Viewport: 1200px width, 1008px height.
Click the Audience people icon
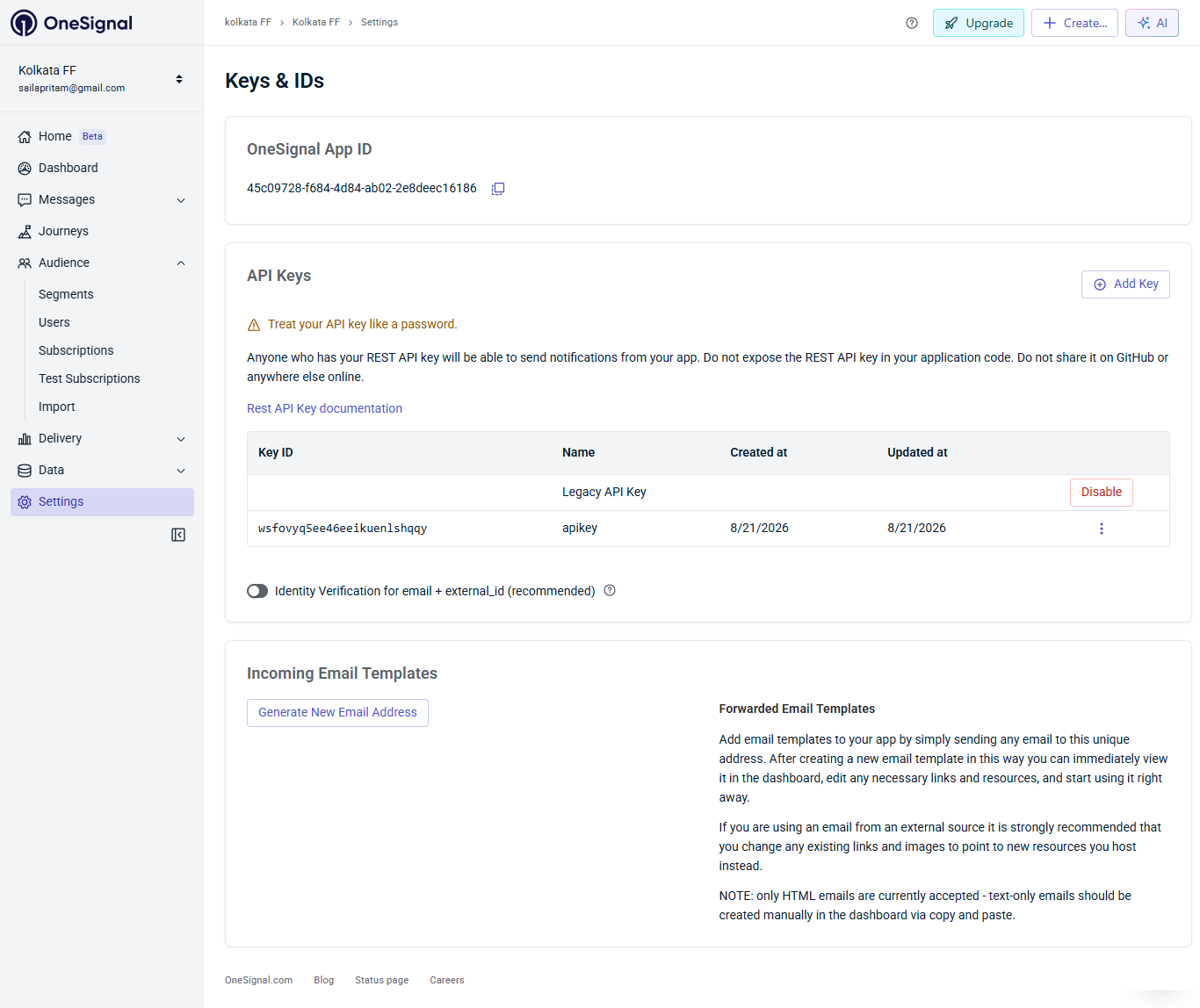click(25, 263)
